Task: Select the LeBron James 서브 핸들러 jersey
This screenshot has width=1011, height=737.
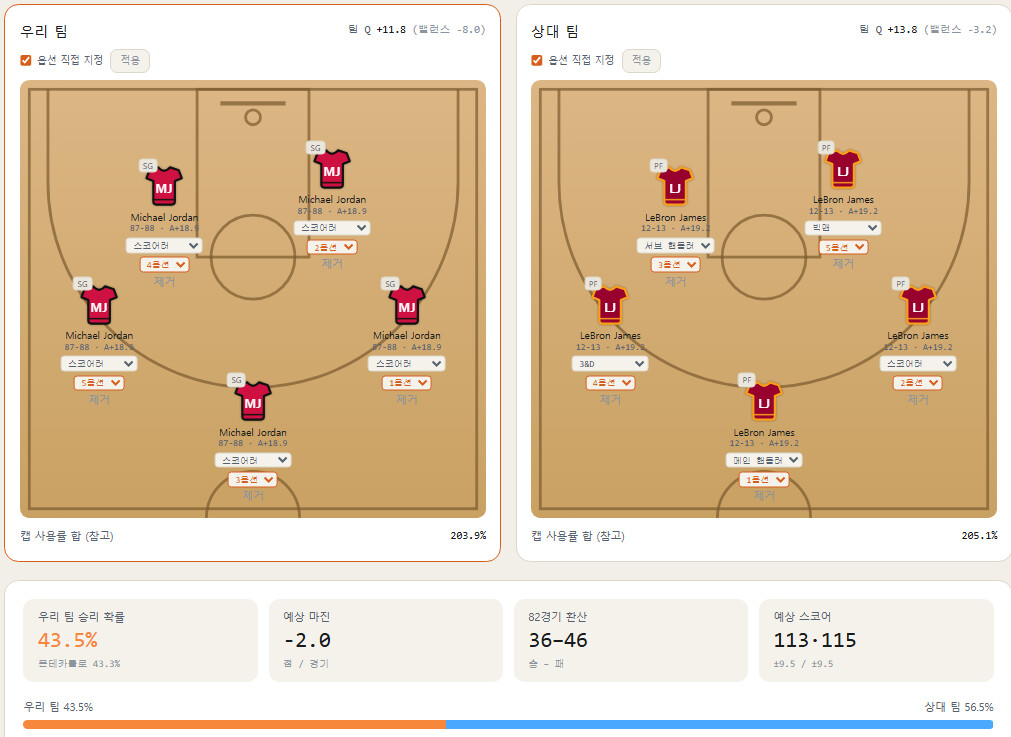Action: [x=675, y=187]
